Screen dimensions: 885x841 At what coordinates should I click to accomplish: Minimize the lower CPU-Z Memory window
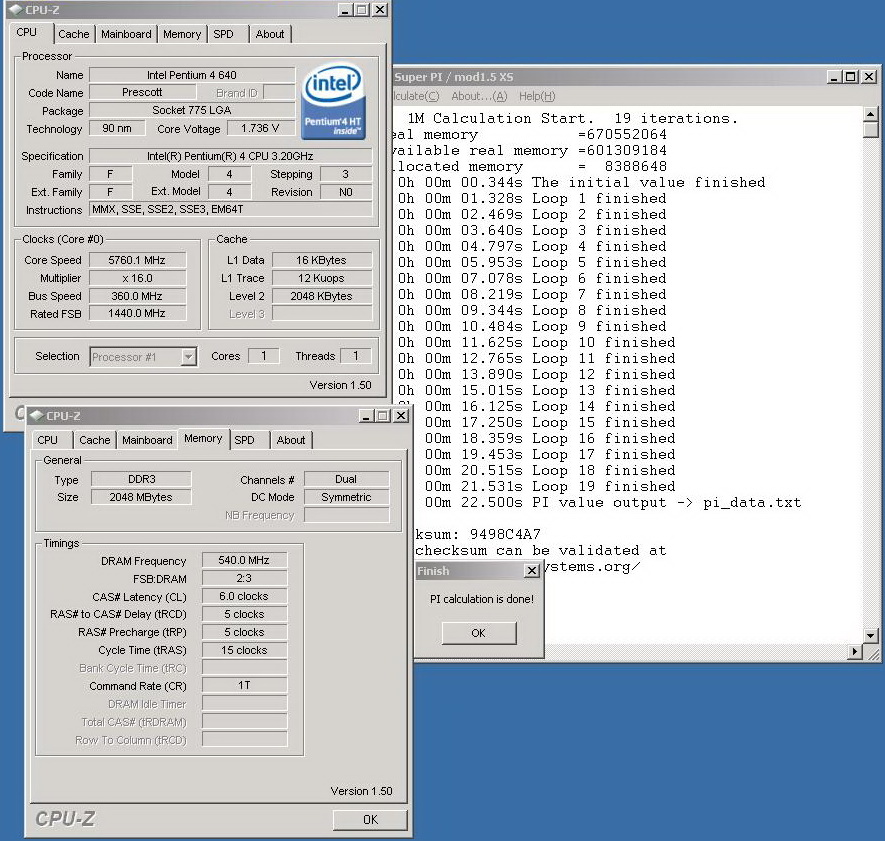[x=366, y=416]
